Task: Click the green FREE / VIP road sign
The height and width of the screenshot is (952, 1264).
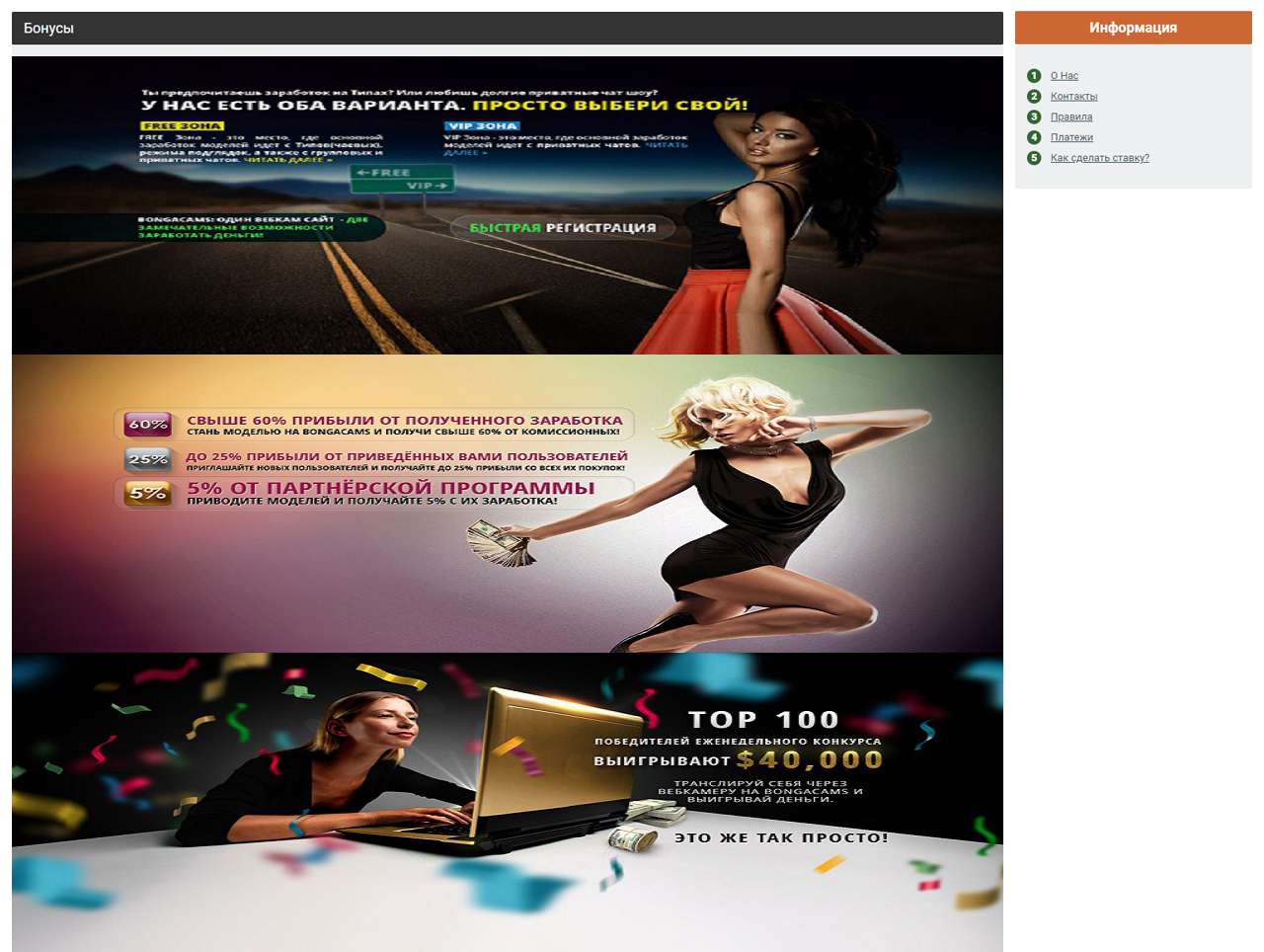Action: (403, 179)
